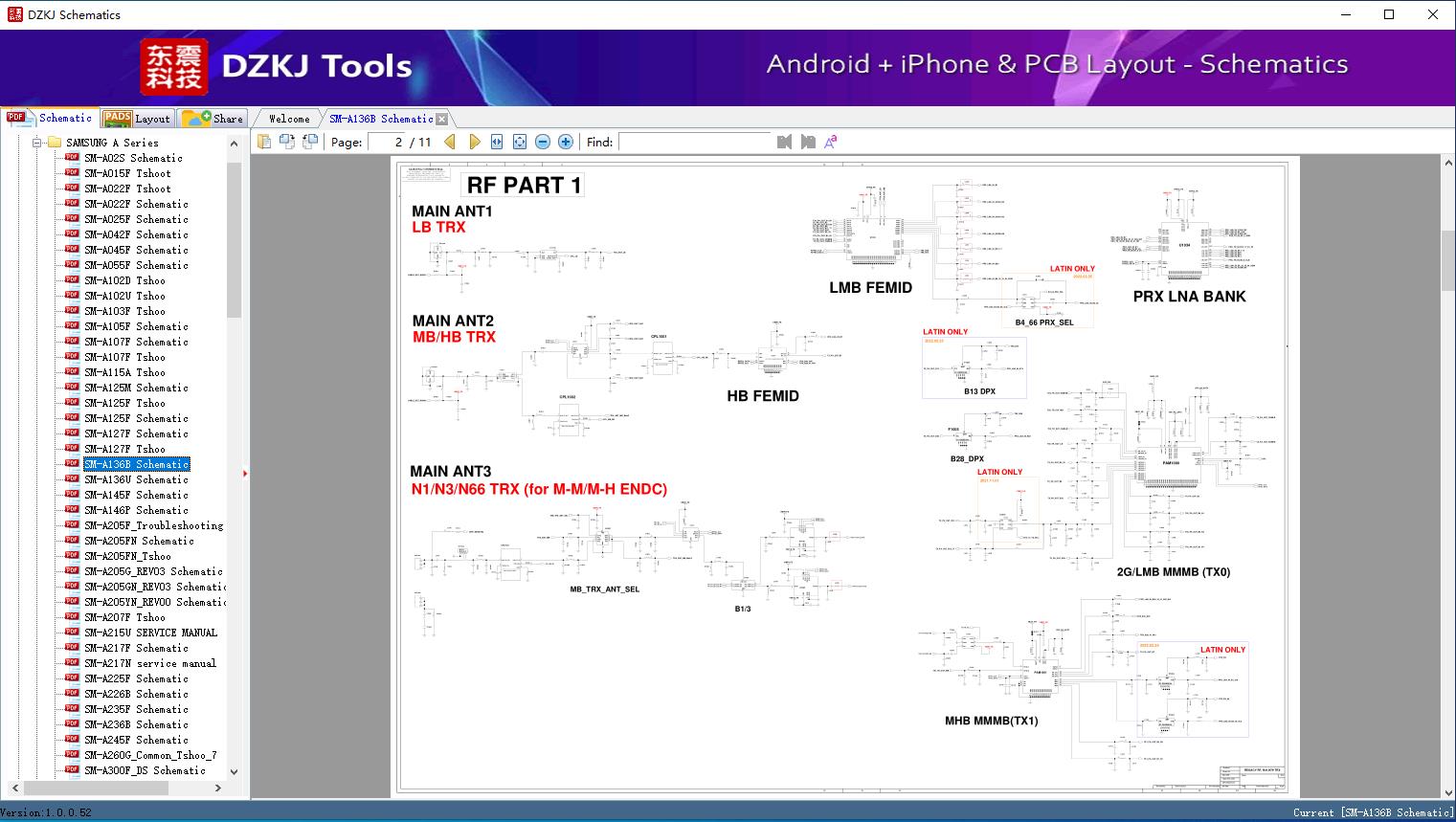The height and width of the screenshot is (822, 1456).
Task: Click the page number input field
Action: tap(388, 142)
